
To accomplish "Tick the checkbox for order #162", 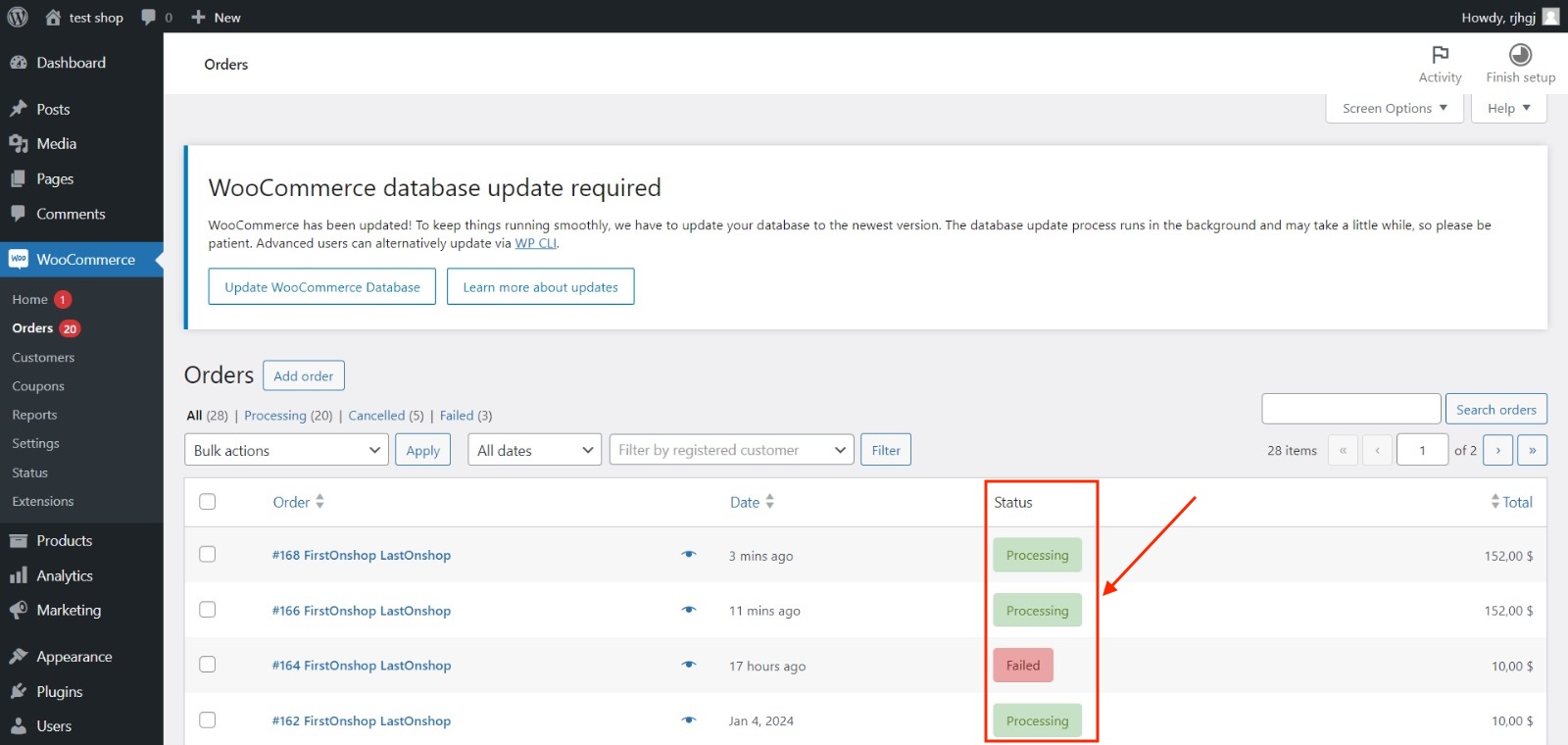I will coord(208,720).
